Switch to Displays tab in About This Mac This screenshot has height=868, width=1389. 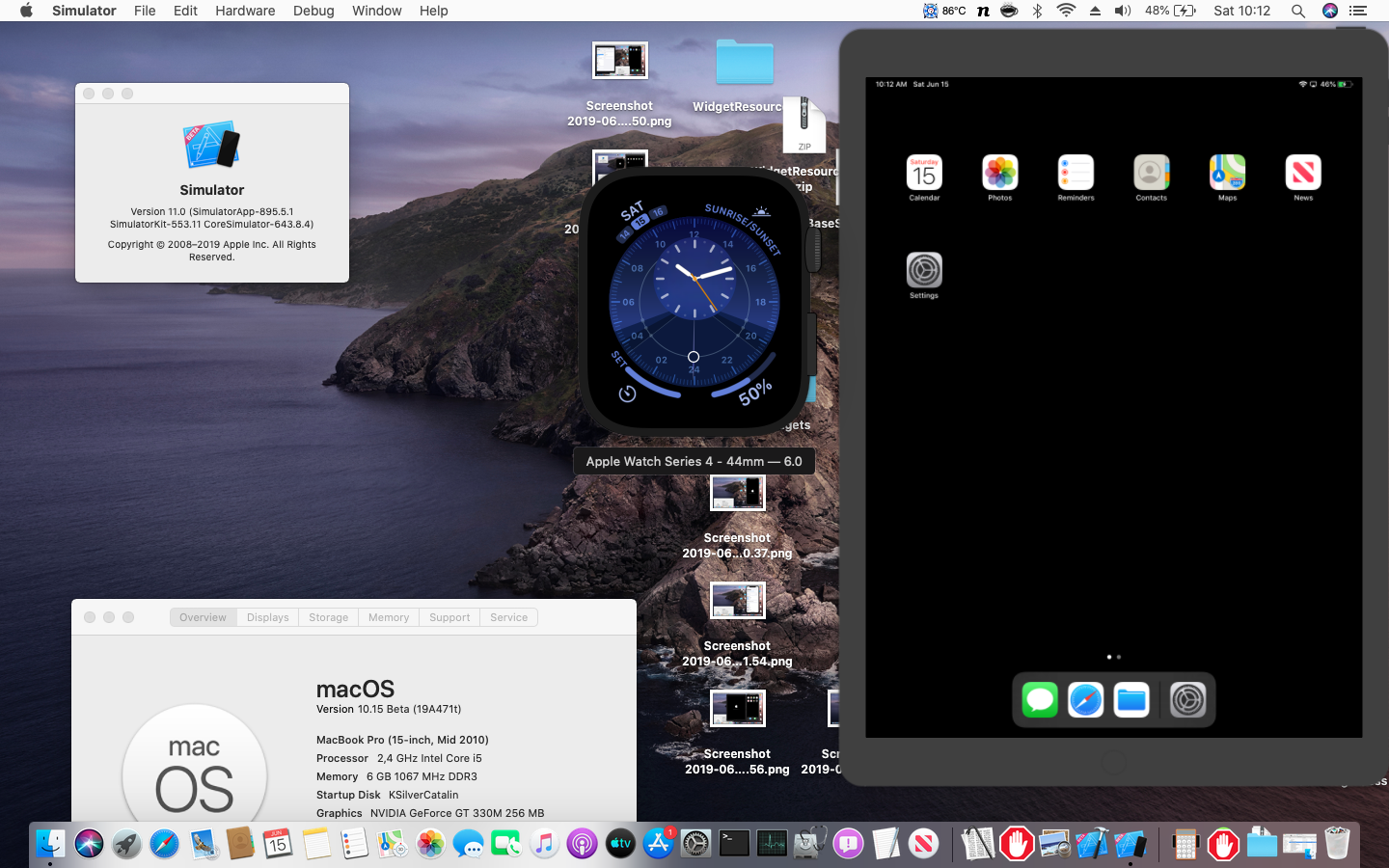tap(267, 617)
